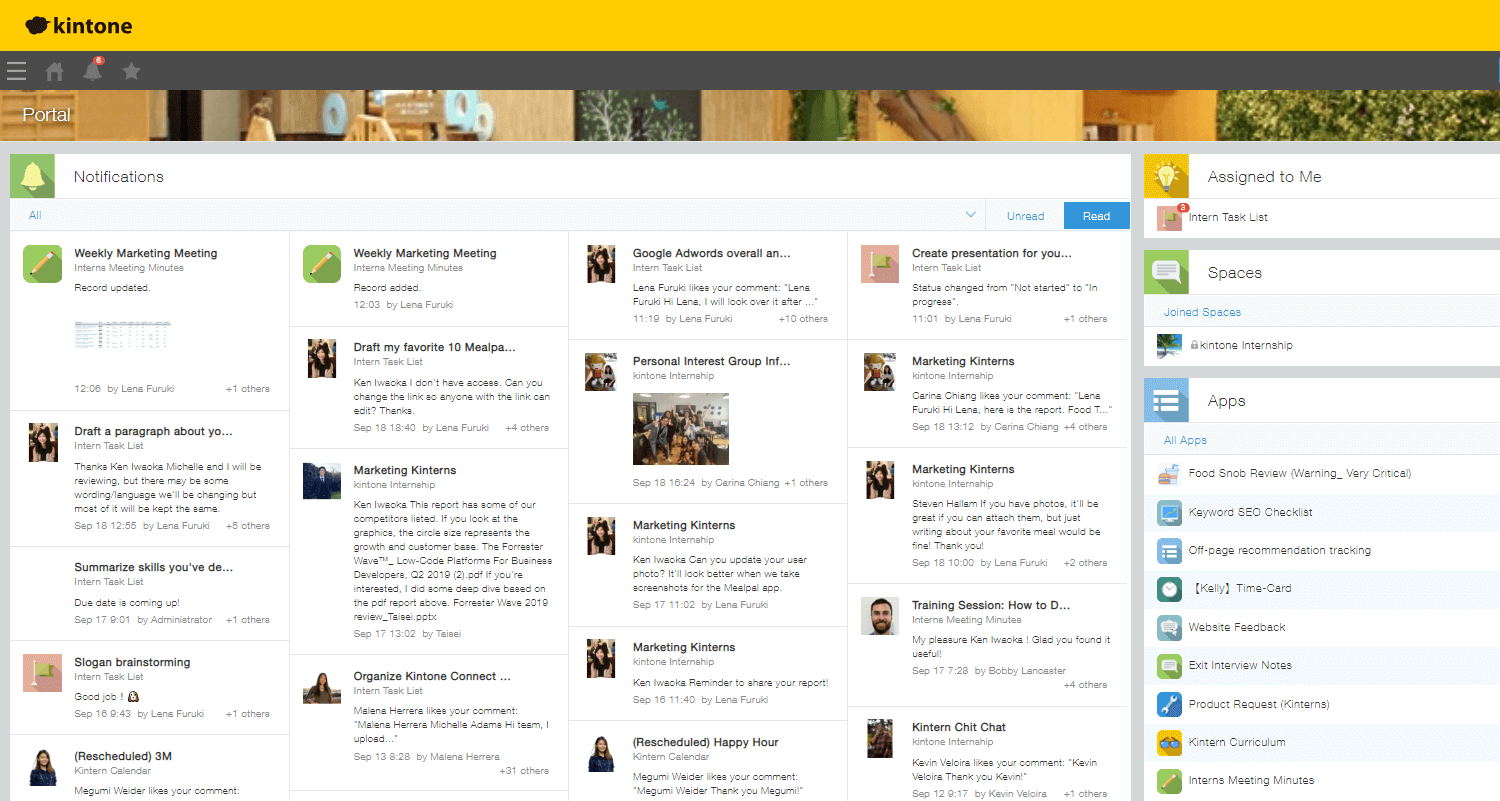Click '+31 others' on Organize Kintone Connect
The width and height of the screenshot is (1500, 801).
coord(524,771)
